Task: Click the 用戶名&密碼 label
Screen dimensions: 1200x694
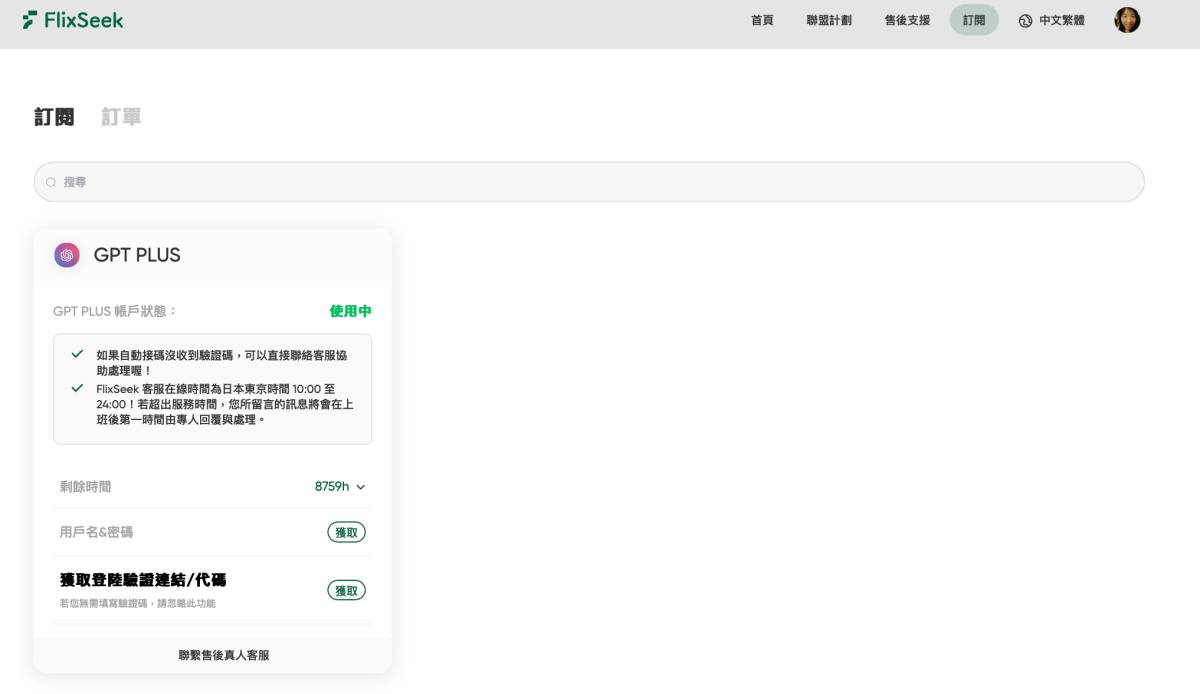Action: click(96, 532)
